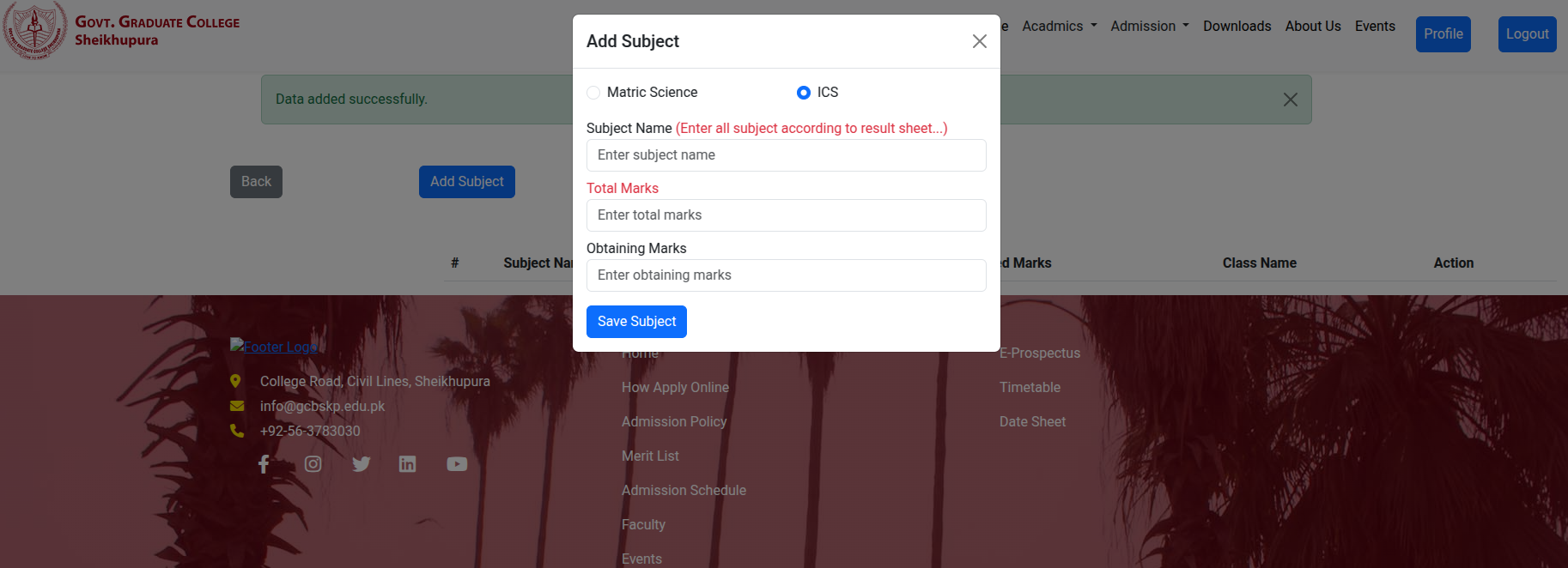Open the Downloads menu item

click(x=1237, y=27)
